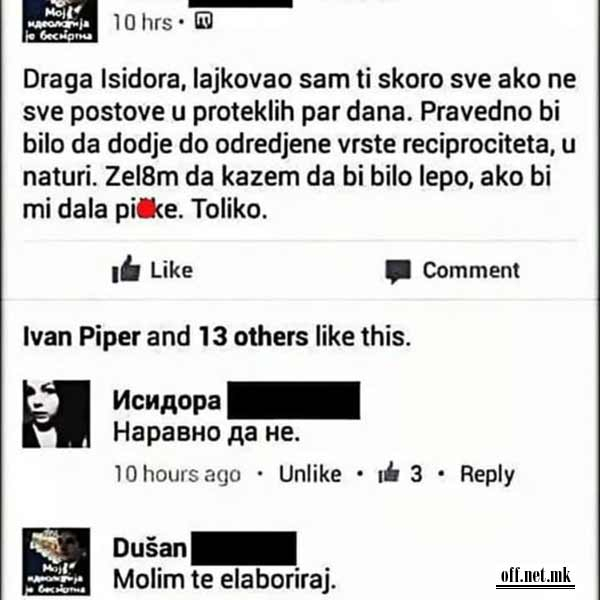Screen dimensions: 600x600
Task: Open the 10 hours ago comment timestamp
Action: tap(178, 474)
